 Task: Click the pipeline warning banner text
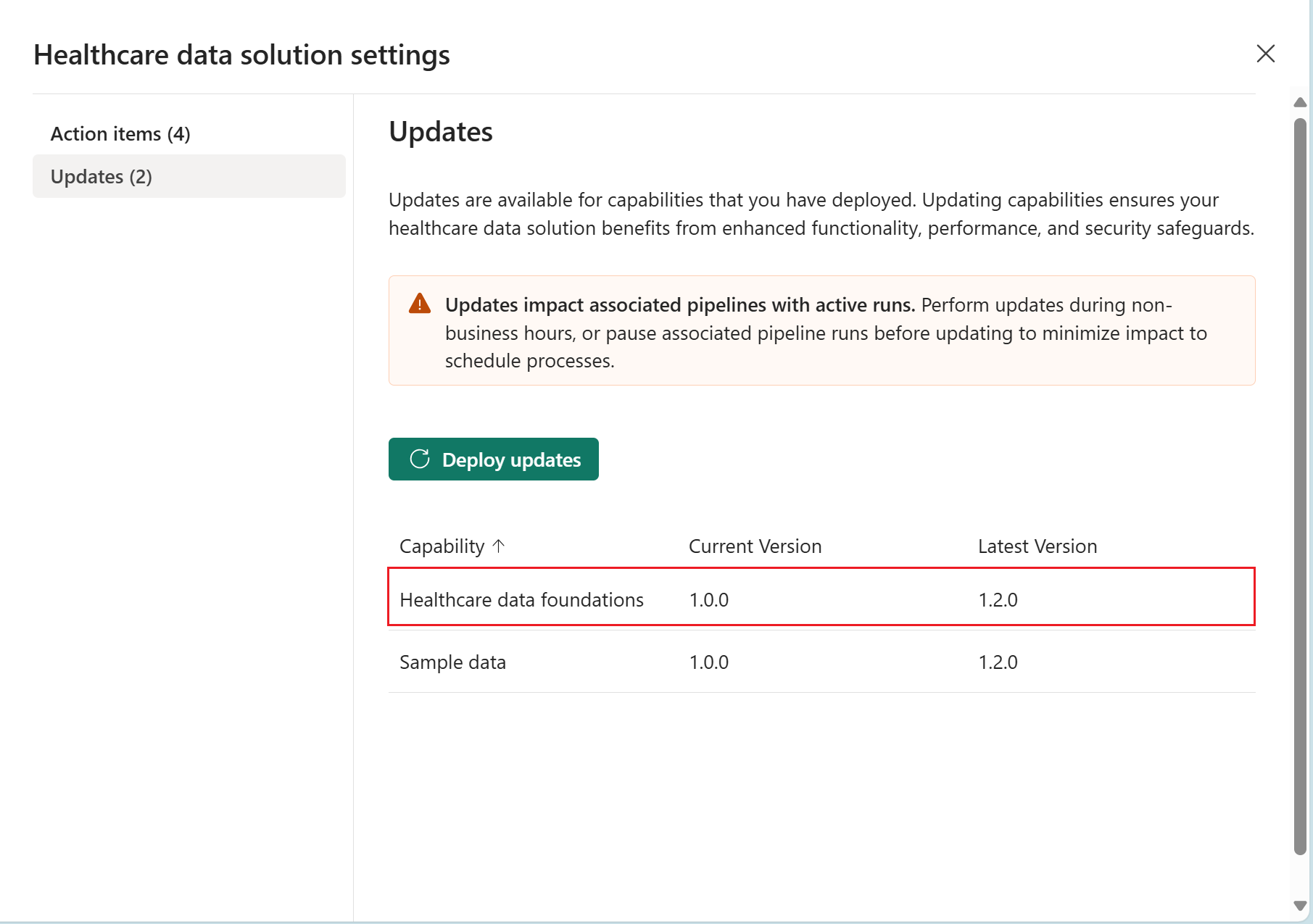pos(825,333)
